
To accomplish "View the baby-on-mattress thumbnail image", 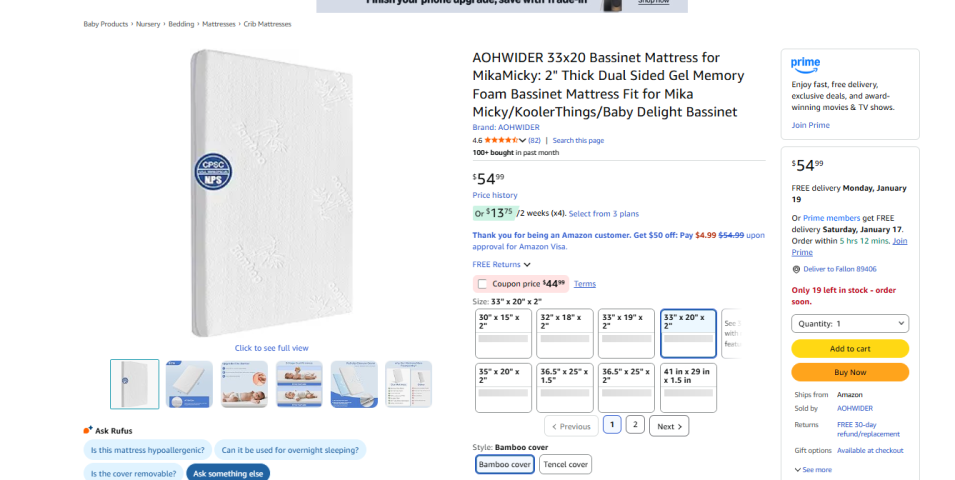I will pos(244,384).
